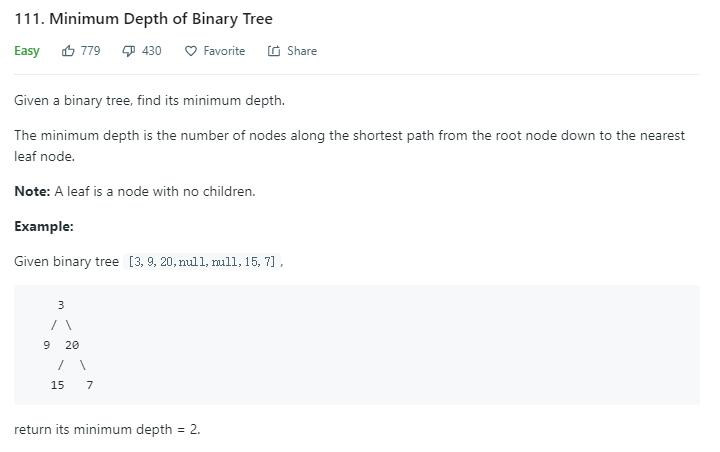Click the Favorite text label
Image resolution: width=720 pixels, height=452 pixels.
(224, 51)
